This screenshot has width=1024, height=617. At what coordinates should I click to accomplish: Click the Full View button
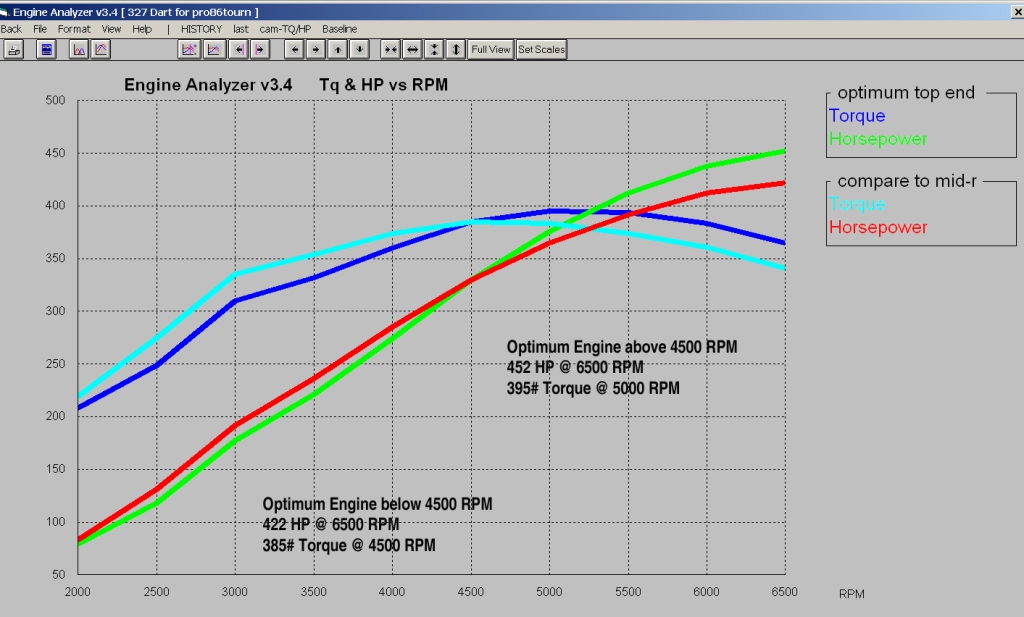coord(490,50)
